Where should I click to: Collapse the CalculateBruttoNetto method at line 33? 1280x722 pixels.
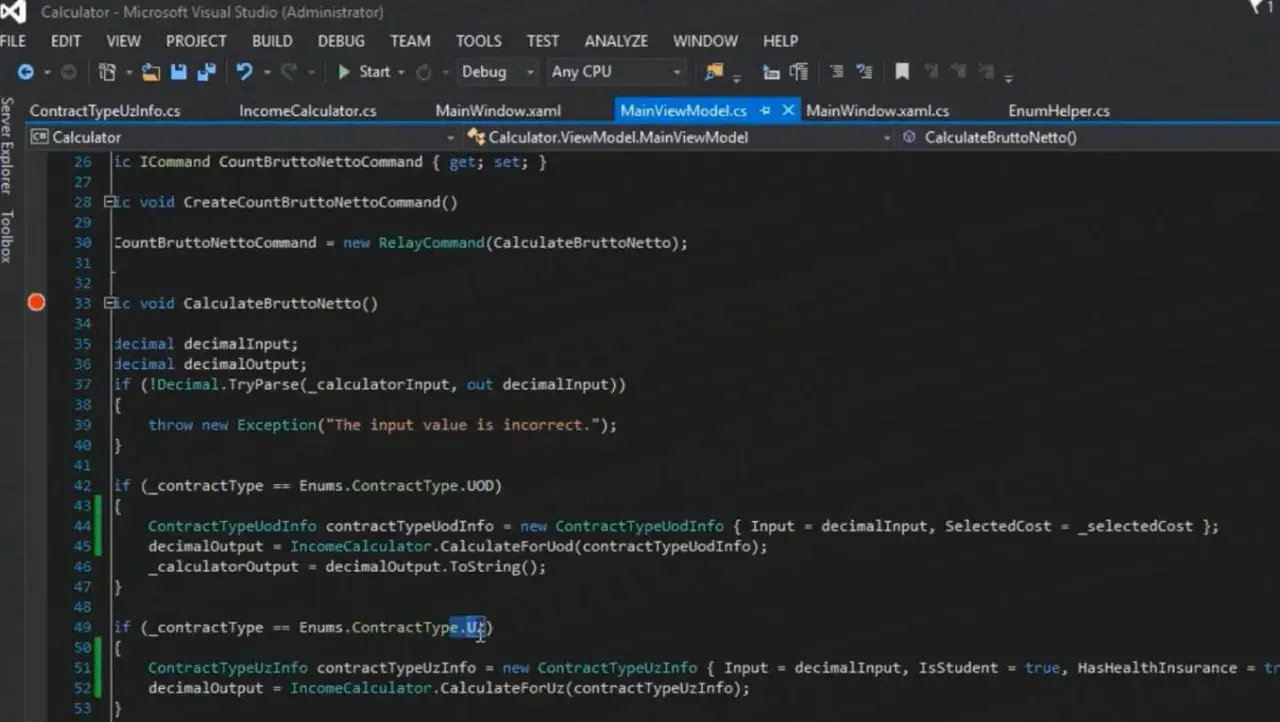point(109,303)
